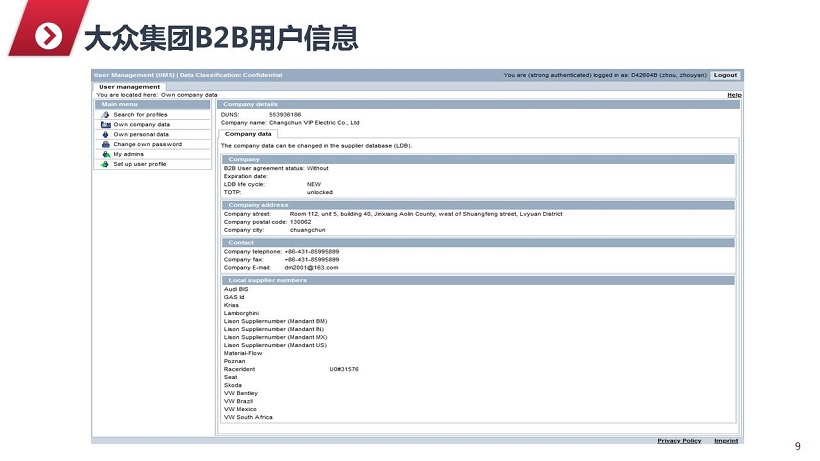The height and width of the screenshot is (461, 820).
Task: Follow the Privacy Policy link
Action: click(679, 441)
